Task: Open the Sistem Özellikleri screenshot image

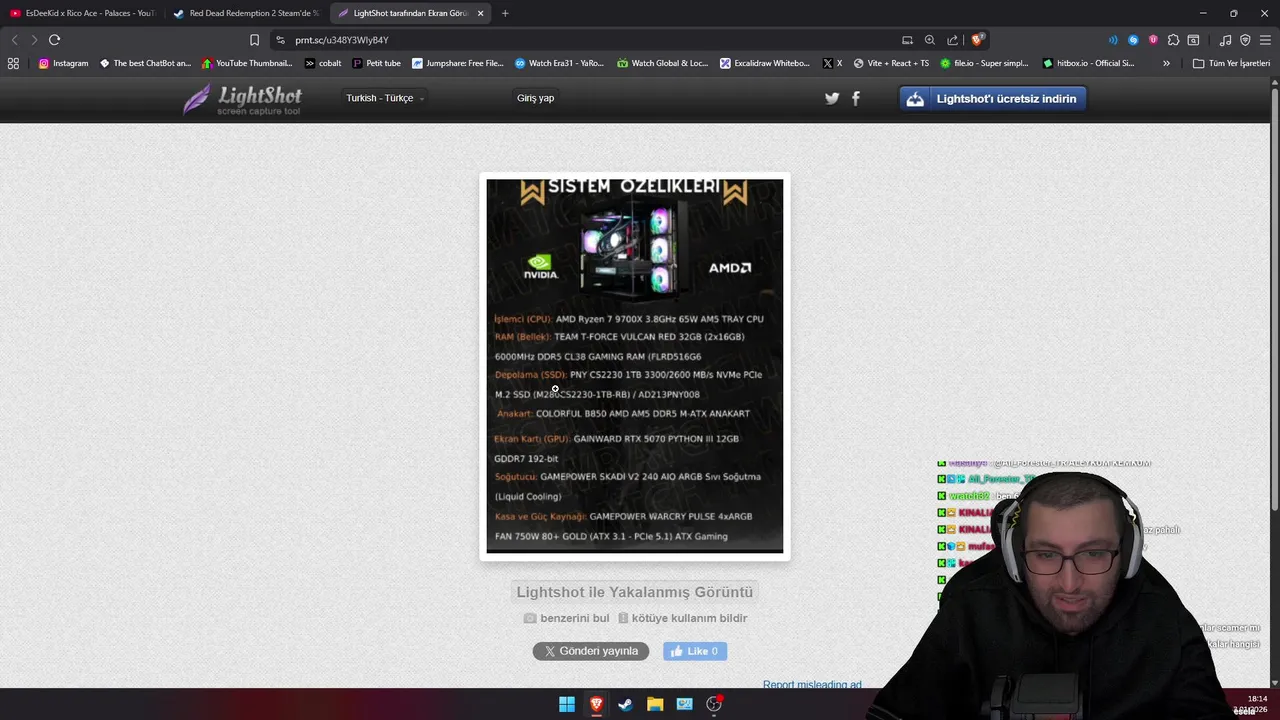Action: pyautogui.click(x=635, y=366)
